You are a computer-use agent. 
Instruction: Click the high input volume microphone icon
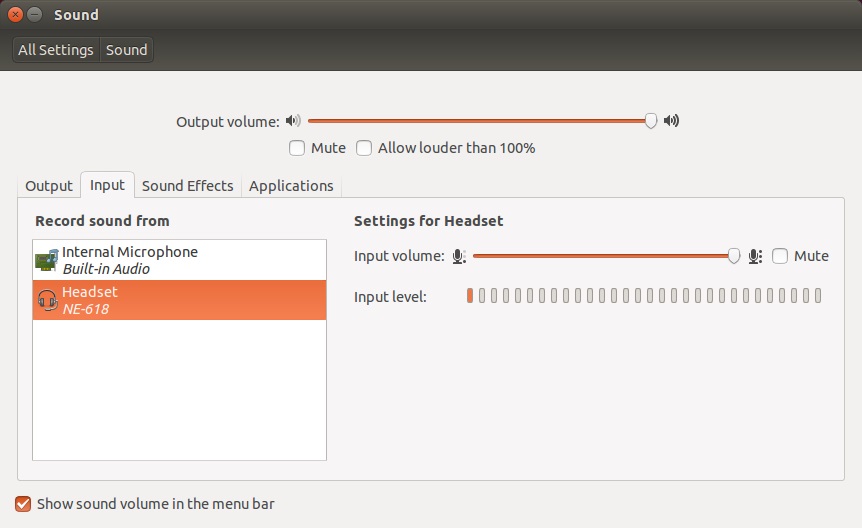coord(754,256)
